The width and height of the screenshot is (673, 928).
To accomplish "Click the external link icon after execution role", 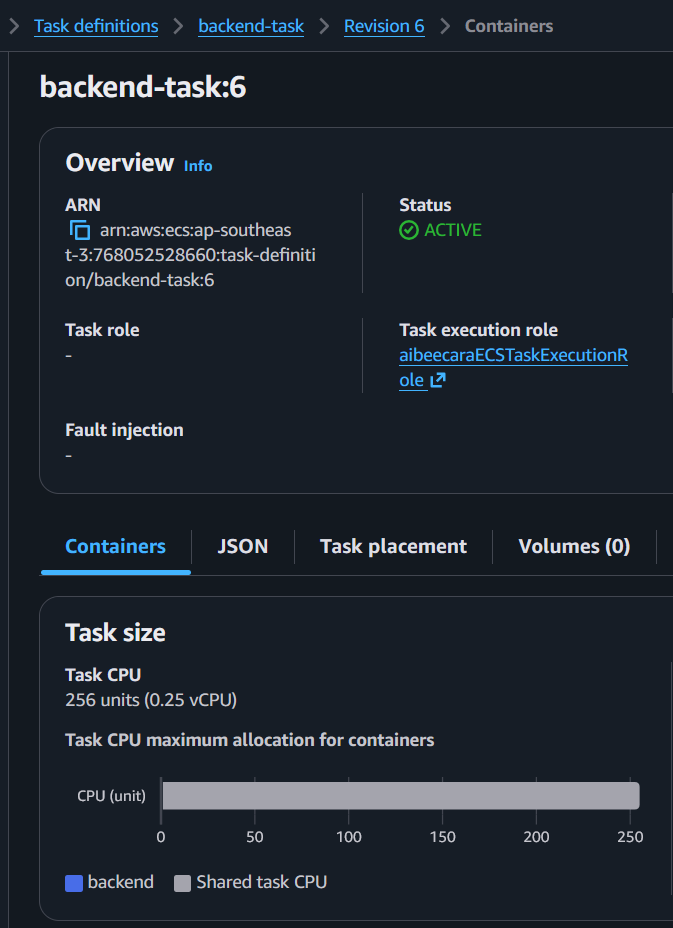I will [437, 380].
